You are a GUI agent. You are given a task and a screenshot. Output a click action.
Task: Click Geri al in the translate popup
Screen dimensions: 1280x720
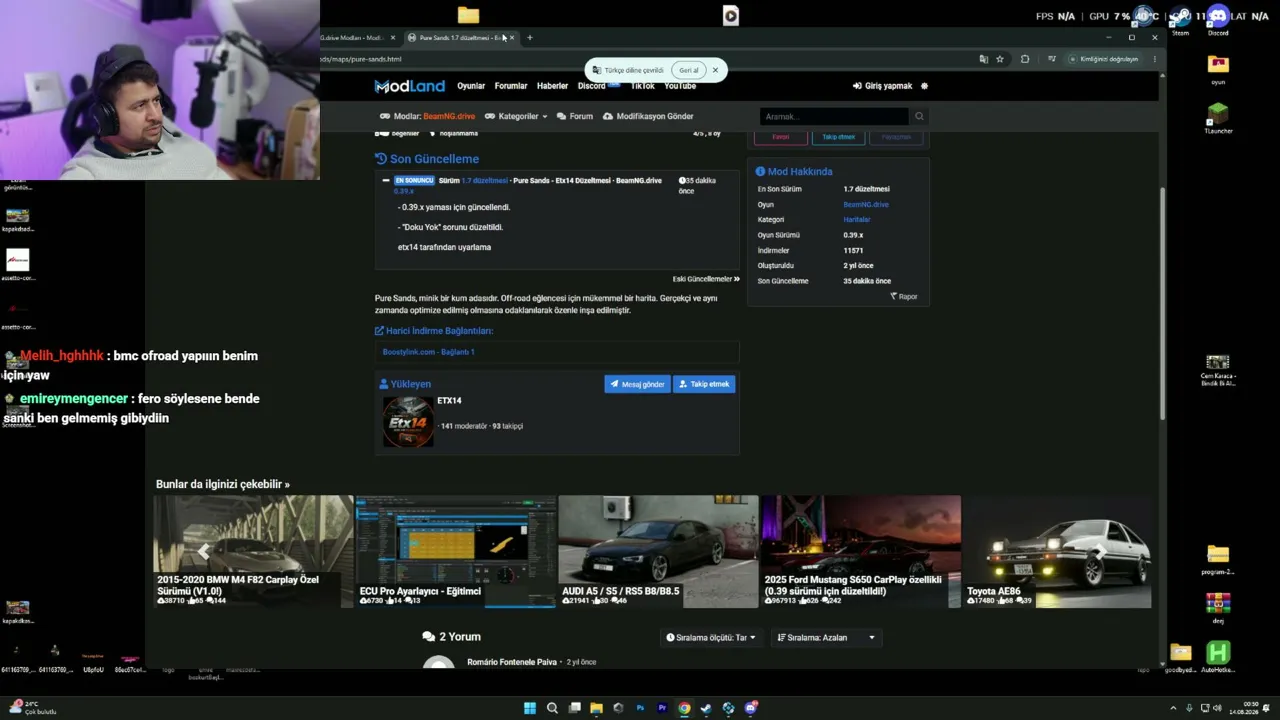689,70
